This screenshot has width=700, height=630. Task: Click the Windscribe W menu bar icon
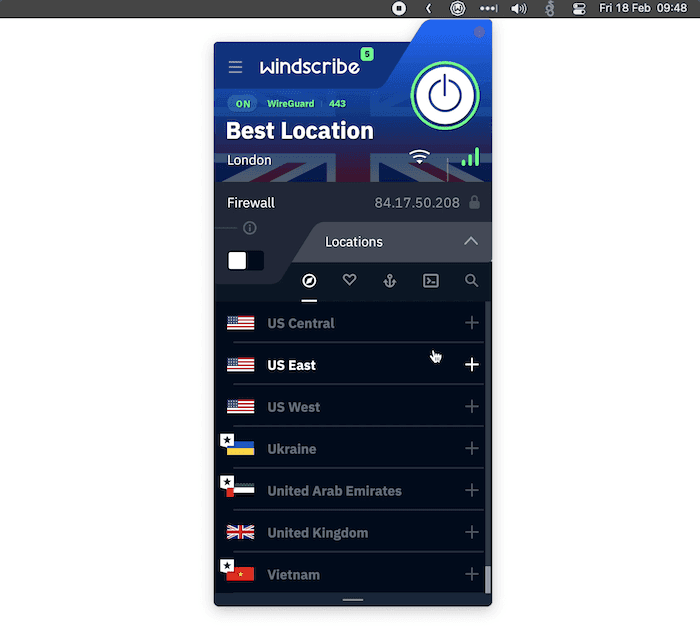pos(457,8)
